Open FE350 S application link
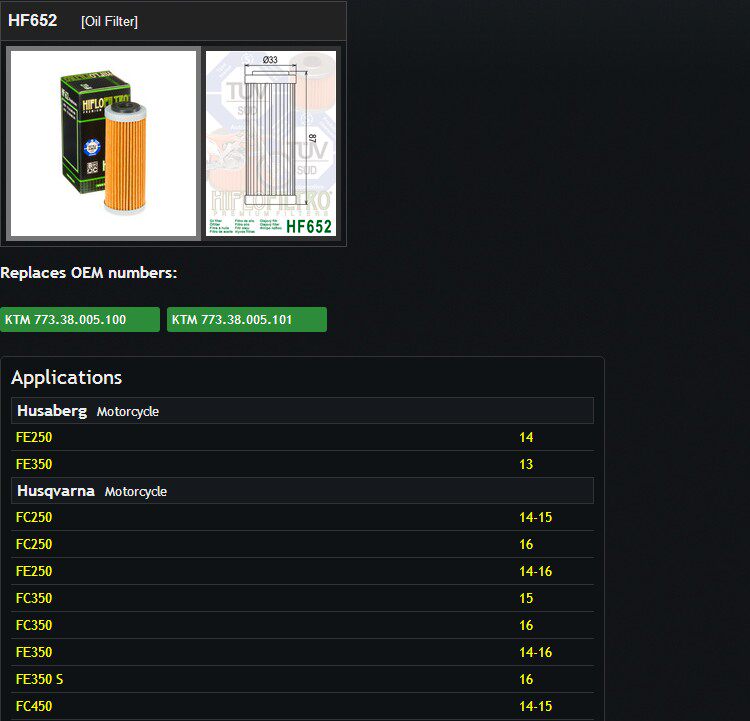750x721 pixels. point(39,679)
